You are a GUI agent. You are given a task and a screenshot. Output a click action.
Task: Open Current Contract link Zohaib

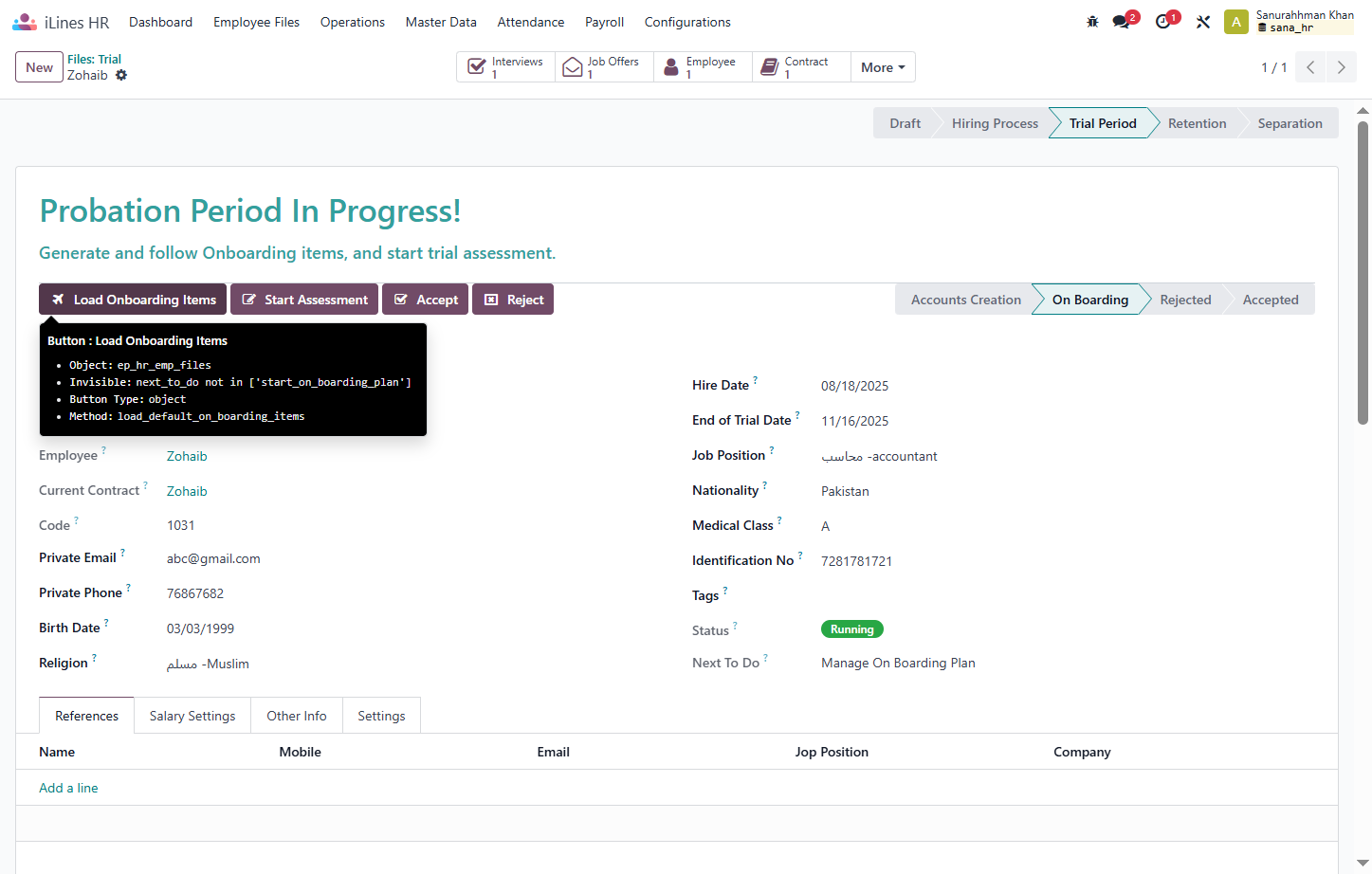[187, 491]
